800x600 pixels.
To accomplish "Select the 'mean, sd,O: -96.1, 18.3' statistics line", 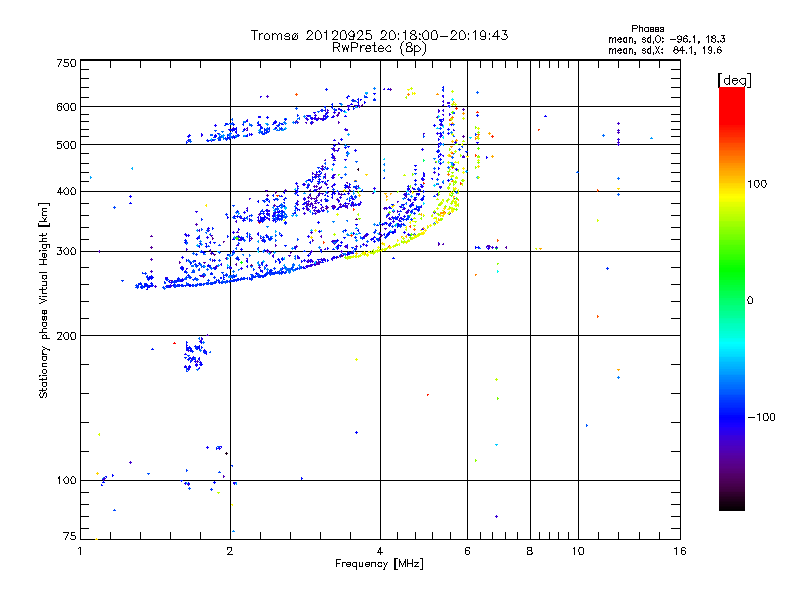I will pyautogui.click(x=666, y=39).
